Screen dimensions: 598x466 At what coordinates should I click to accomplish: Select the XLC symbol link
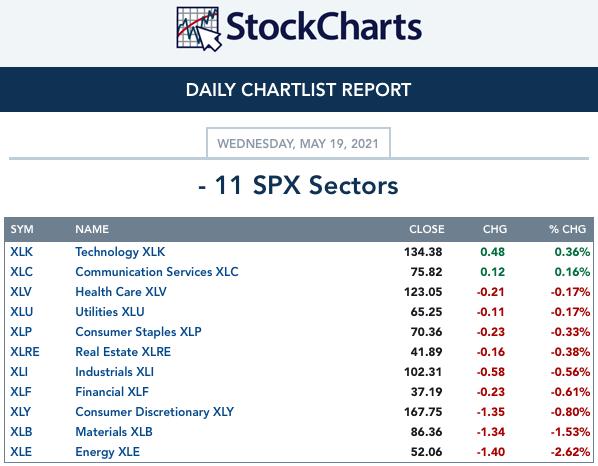click(x=21, y=272)
